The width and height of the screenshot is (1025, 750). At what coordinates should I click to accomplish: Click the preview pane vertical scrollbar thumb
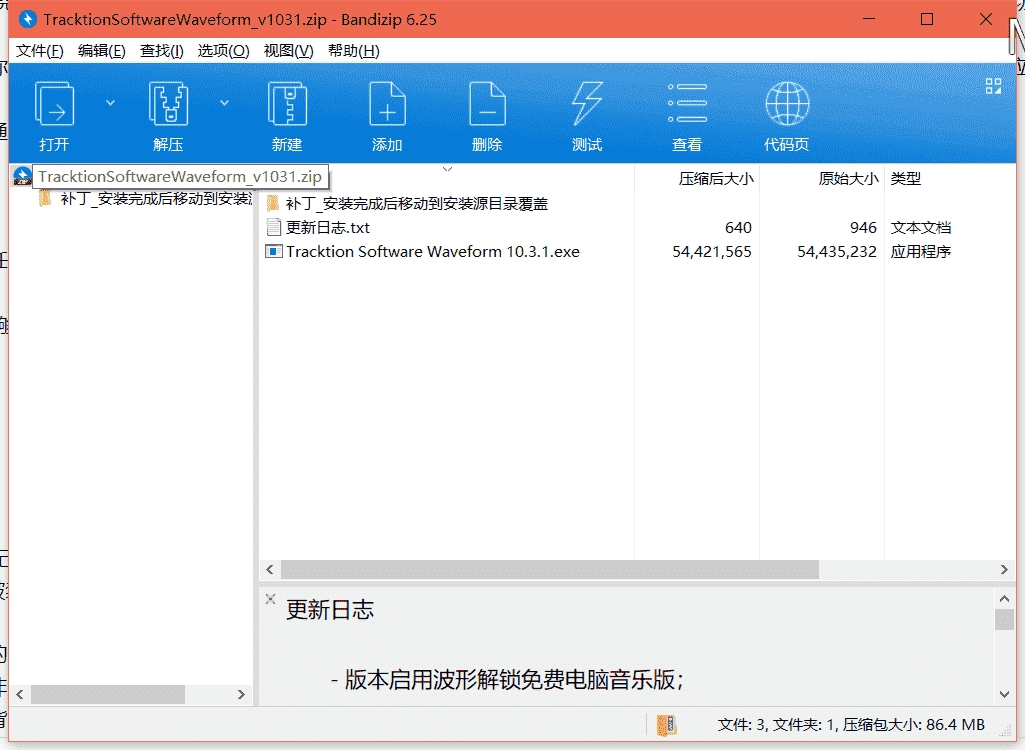pyautogui.click(x=1005, y=619)
